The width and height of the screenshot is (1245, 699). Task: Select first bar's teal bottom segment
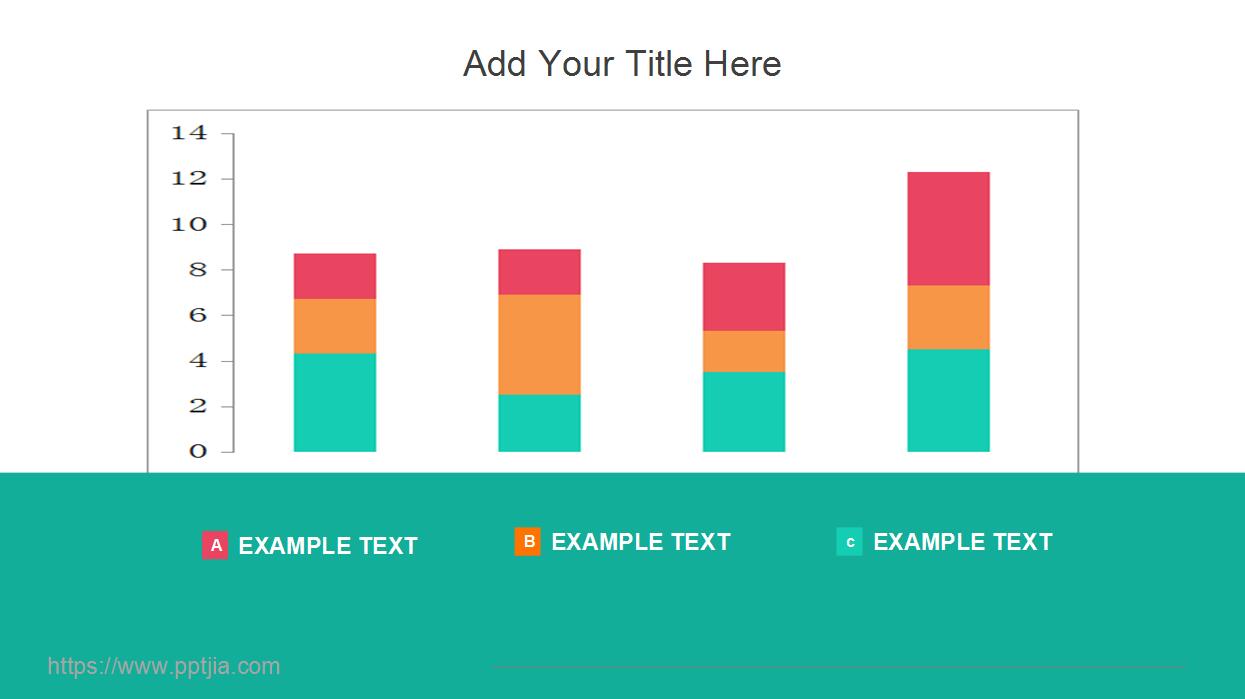335,402
